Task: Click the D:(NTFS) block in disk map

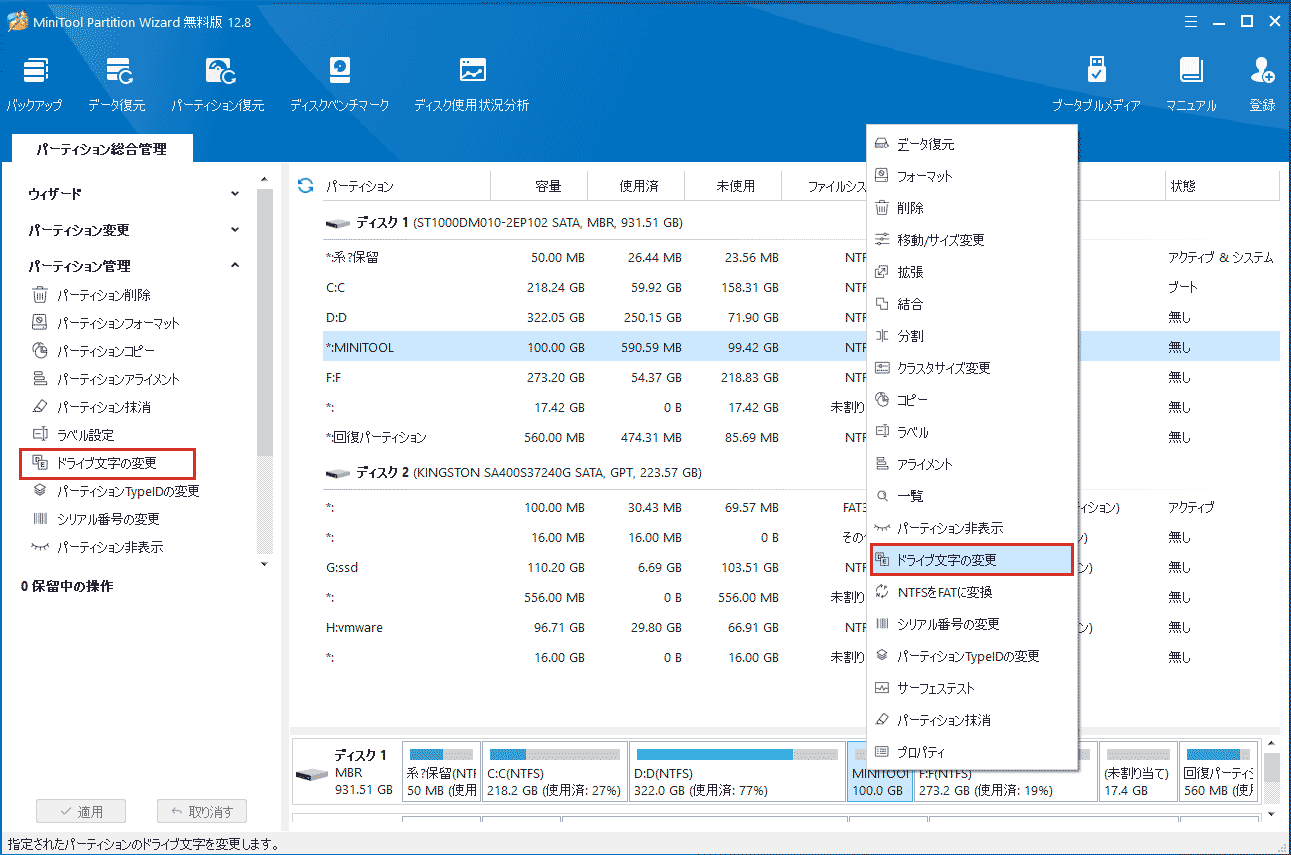Action: tap(737, 771)
